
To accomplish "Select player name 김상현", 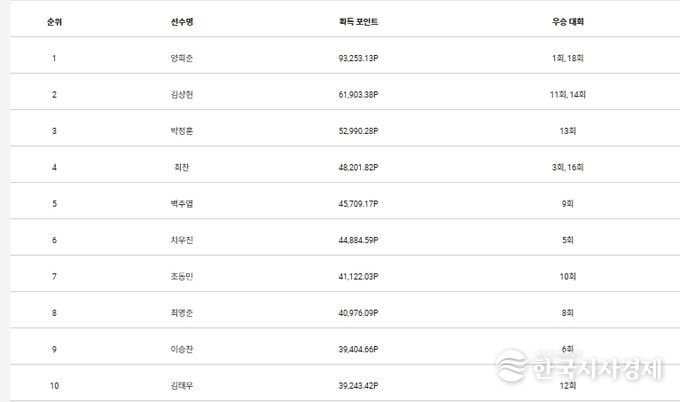I will (182, 94).
